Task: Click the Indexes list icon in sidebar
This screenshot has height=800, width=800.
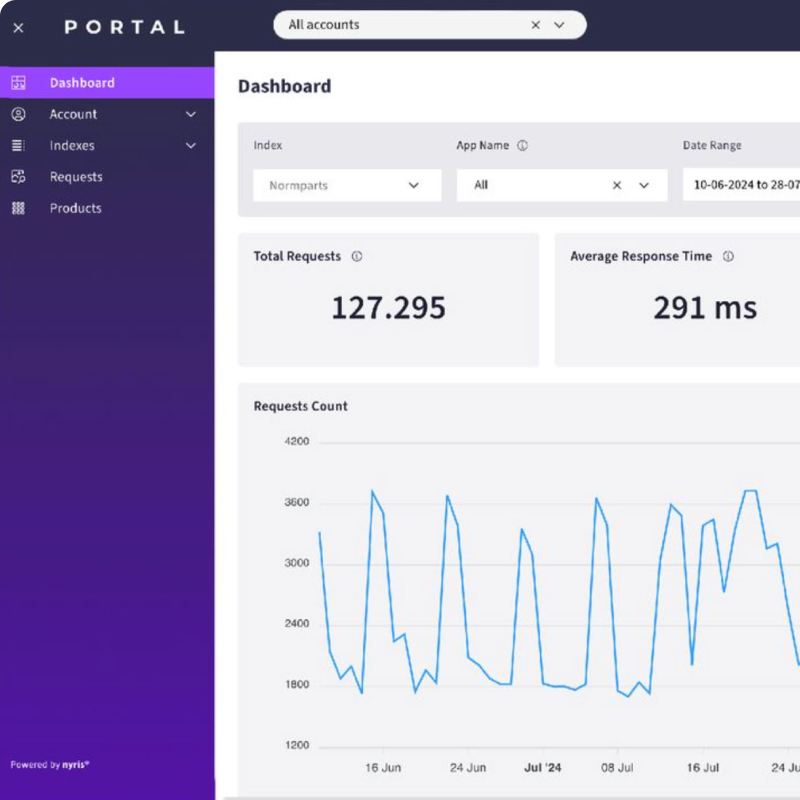Action: pyautogui.click(x=18, y=146)
